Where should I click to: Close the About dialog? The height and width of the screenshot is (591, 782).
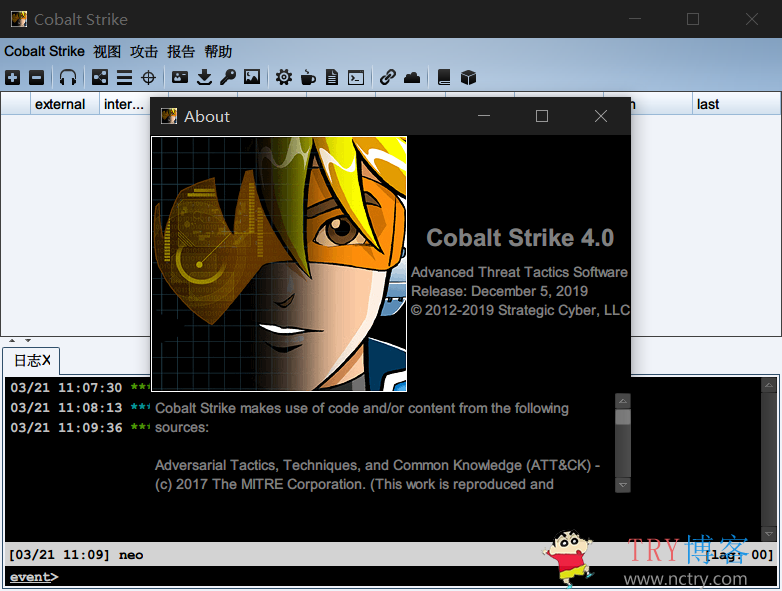601,116
